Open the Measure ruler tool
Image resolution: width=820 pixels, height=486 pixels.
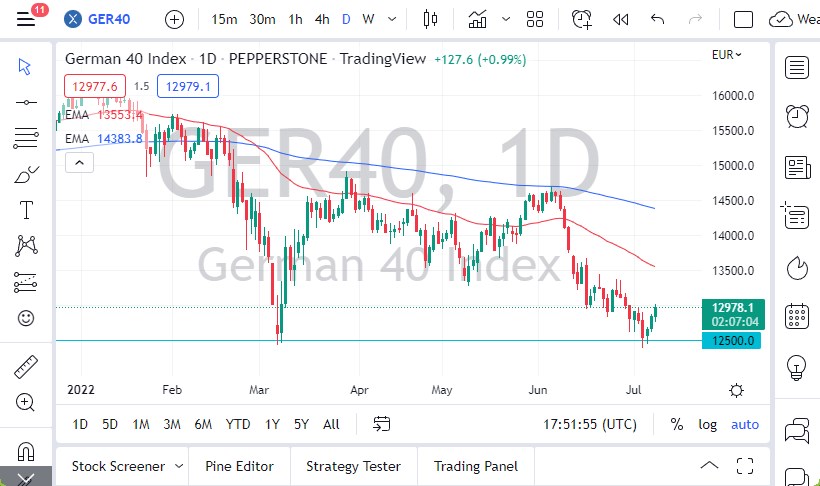(26, 367)
